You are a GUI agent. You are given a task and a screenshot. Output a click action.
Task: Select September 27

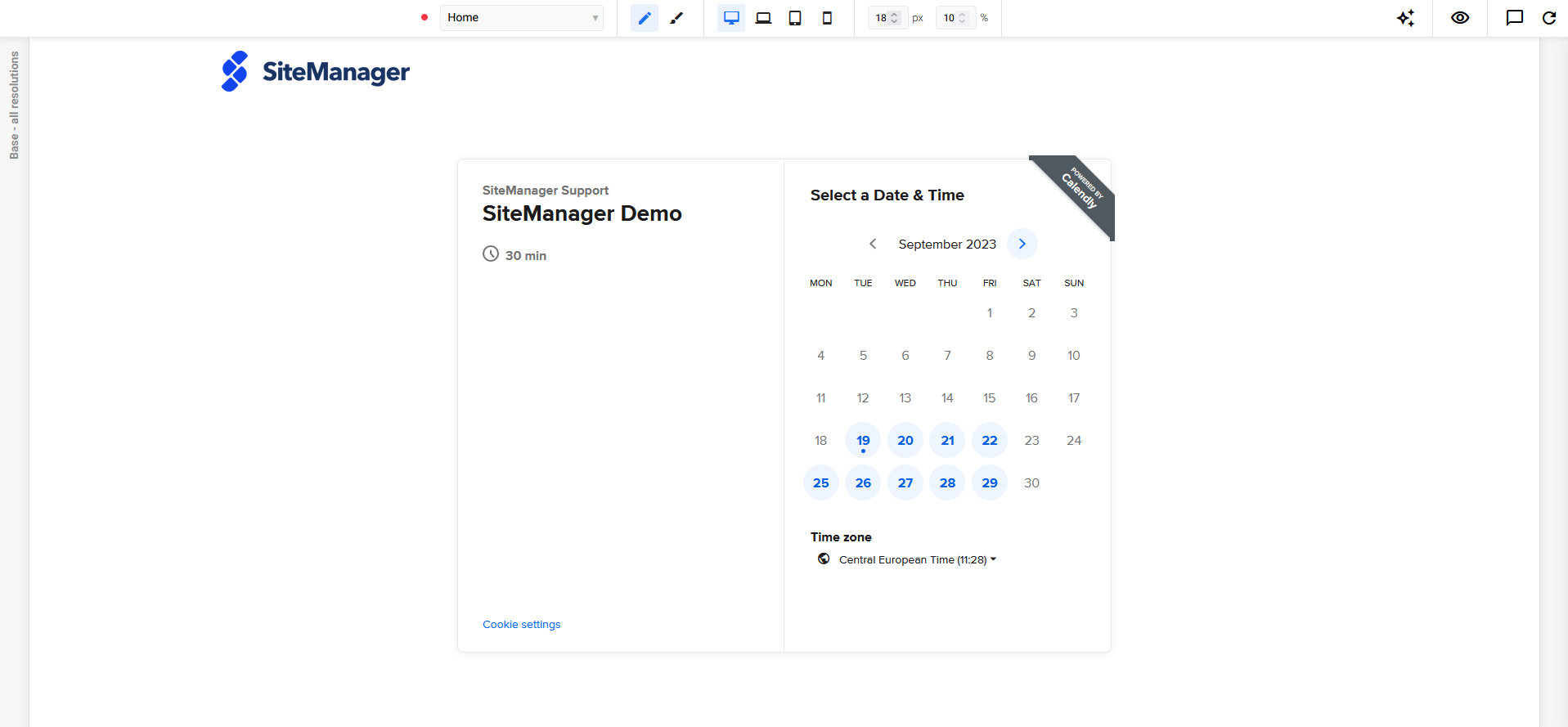click(905, 483)
